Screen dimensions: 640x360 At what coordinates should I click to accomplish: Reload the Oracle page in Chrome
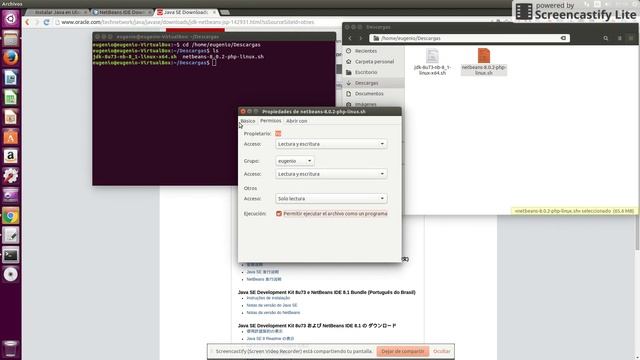[47, 22]
